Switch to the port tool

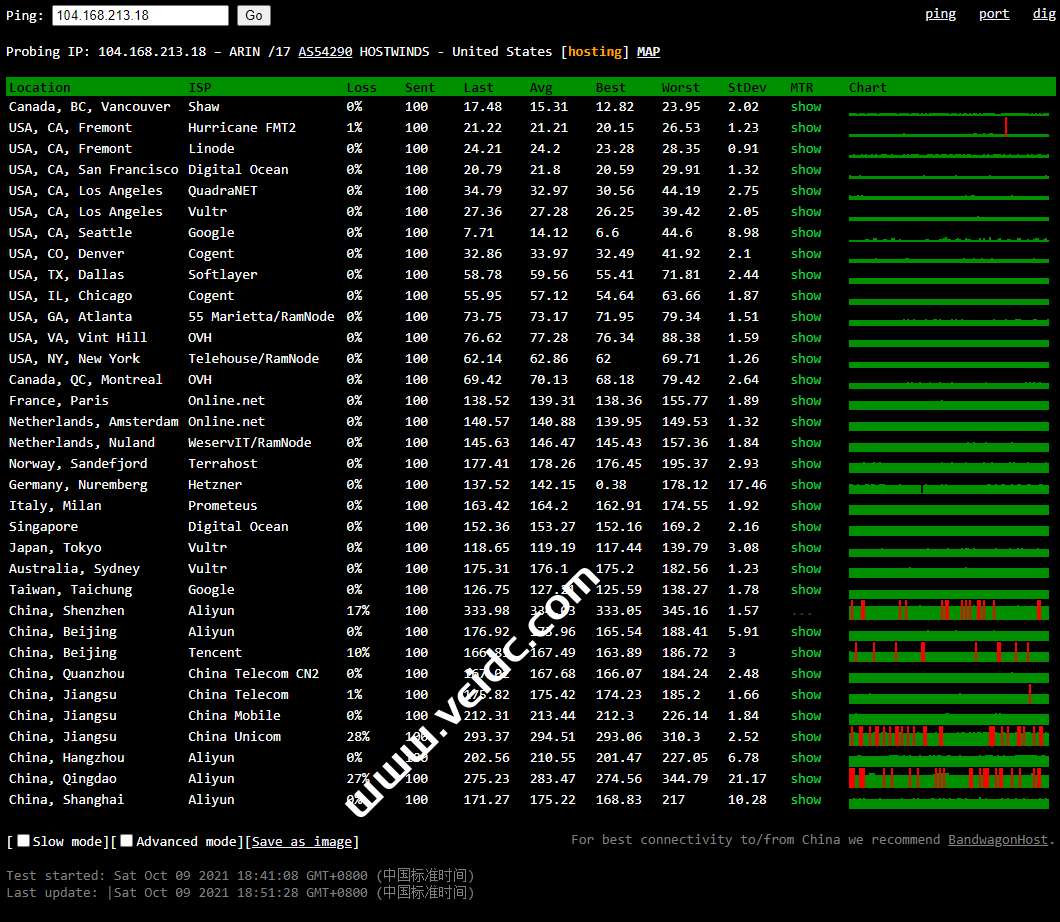pos(994,14)
